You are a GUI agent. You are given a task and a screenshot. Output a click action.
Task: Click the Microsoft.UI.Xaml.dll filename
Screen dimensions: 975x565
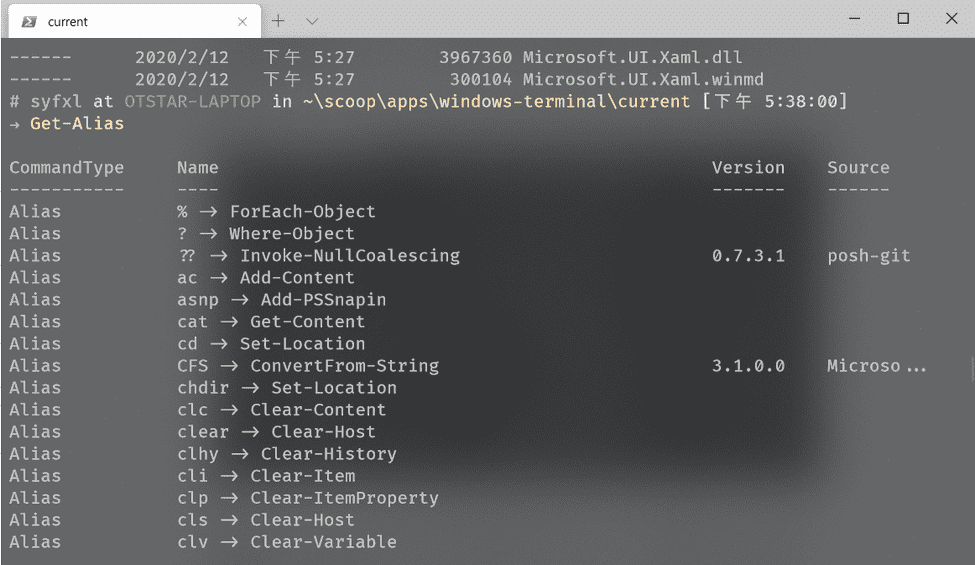coord(632,58)
